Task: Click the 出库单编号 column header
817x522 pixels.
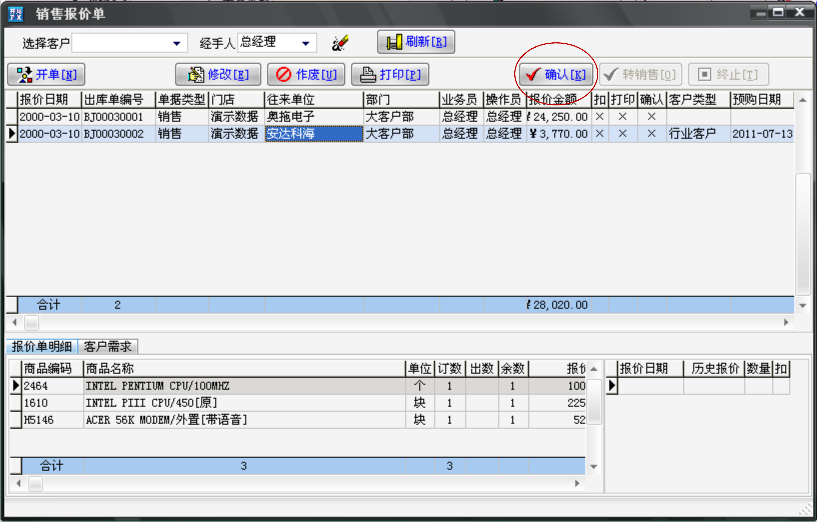Action: click(x=119, y=100)
